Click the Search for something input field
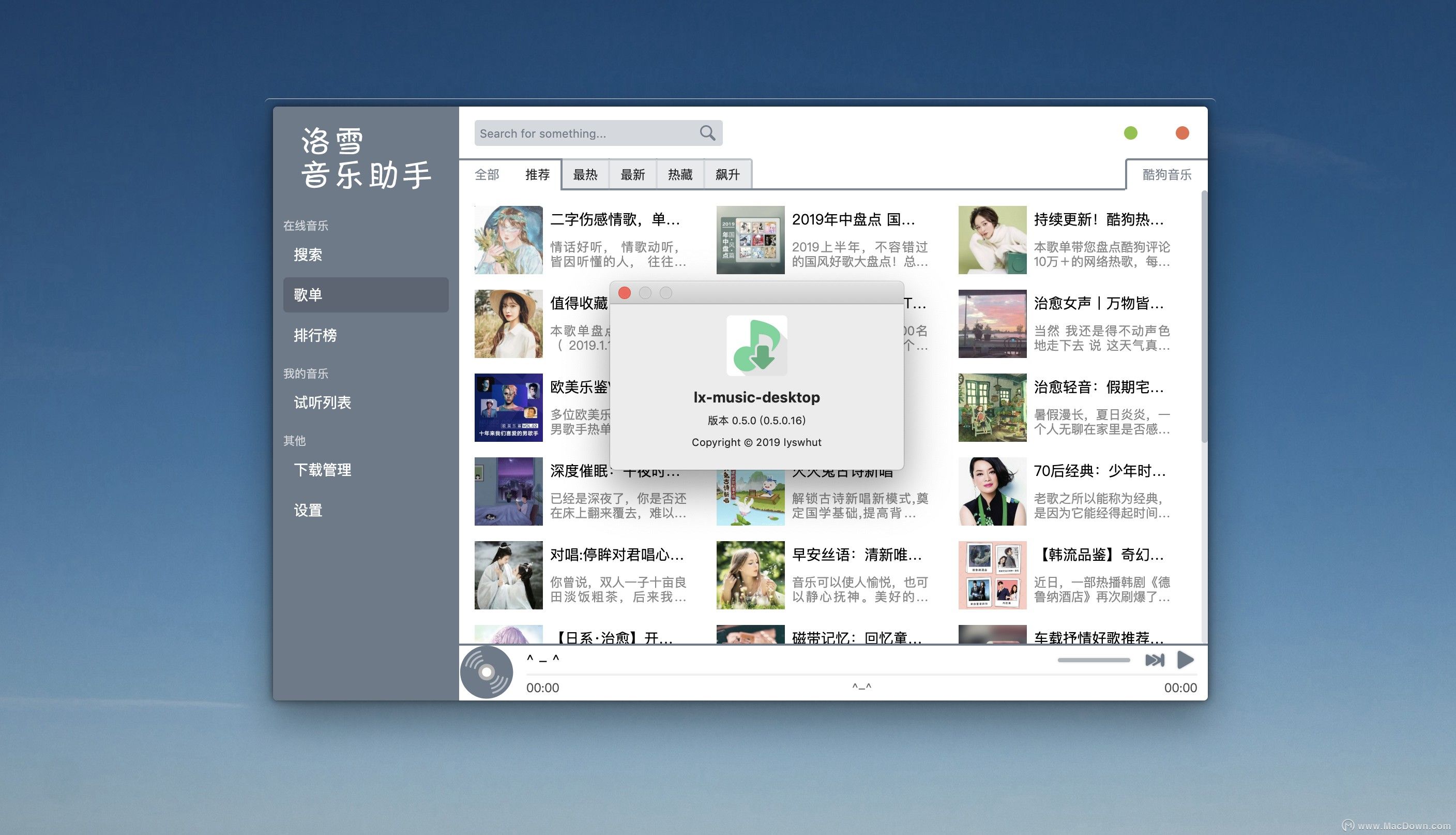This screenshot has width=1456, height=835. coord(584,133)
